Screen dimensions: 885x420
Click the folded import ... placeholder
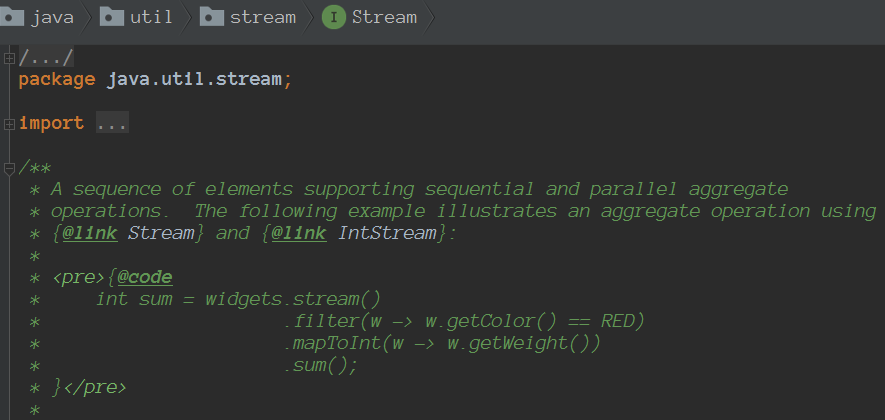112,124
